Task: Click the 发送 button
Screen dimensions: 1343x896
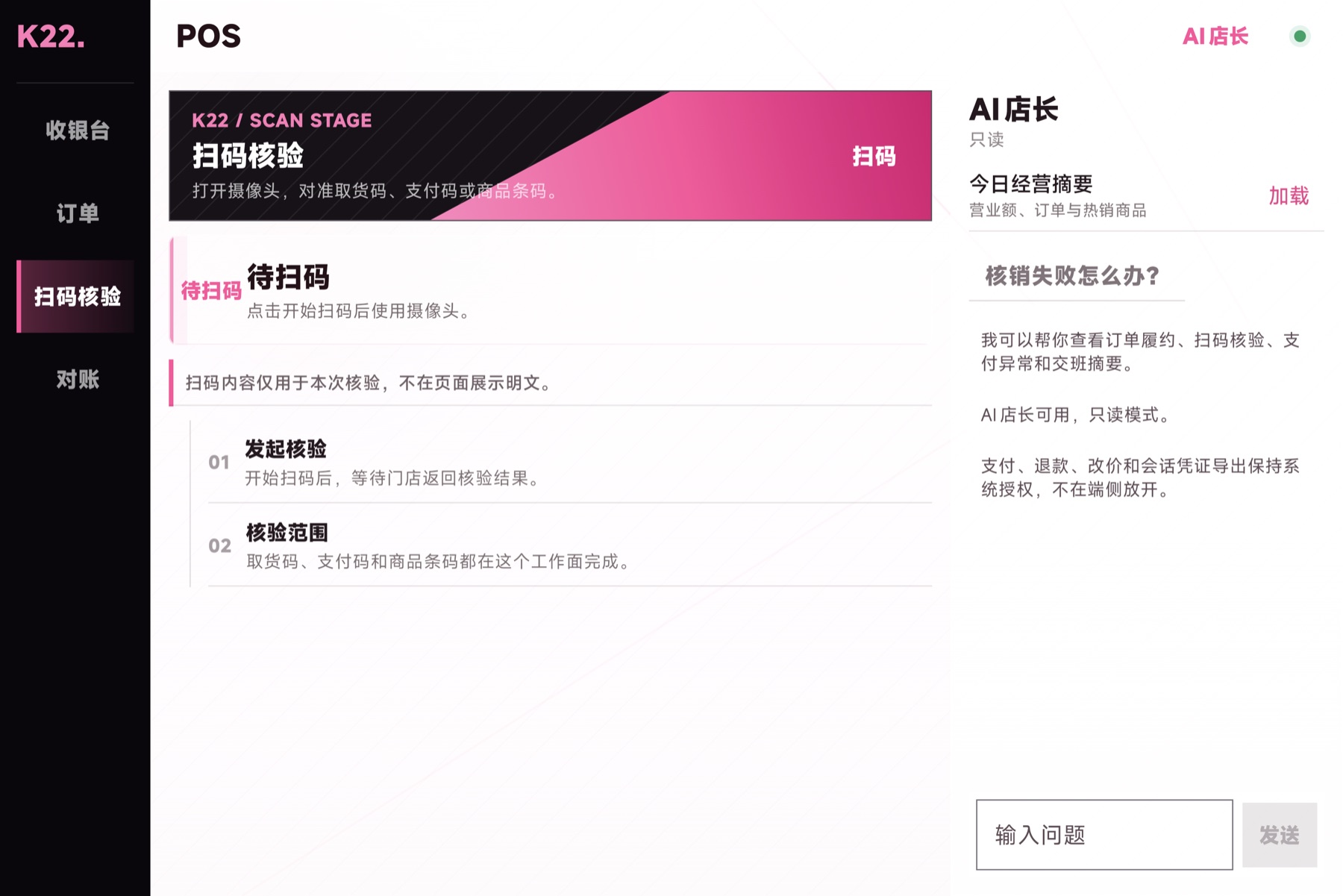Action: [1280, 835]
